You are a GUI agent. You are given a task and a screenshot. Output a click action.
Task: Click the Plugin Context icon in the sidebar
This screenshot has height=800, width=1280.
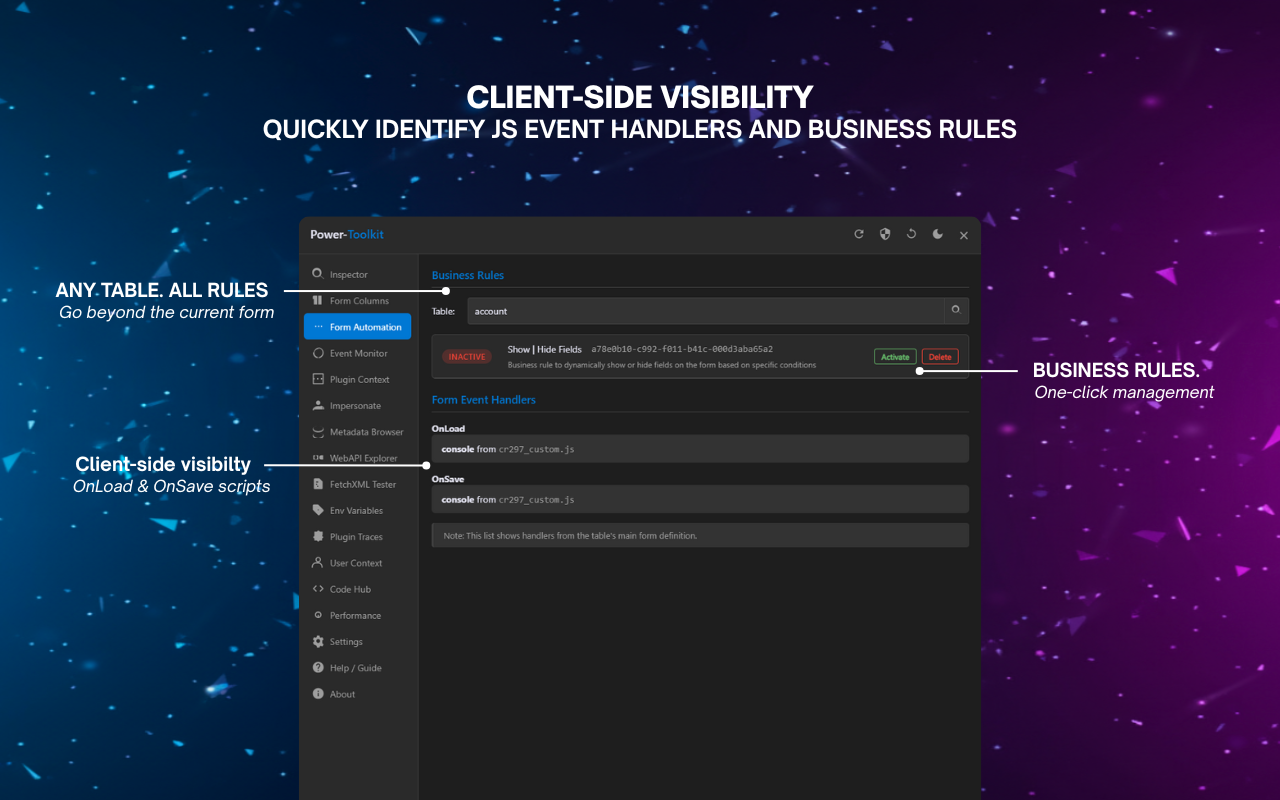click(x=318, y=379)
